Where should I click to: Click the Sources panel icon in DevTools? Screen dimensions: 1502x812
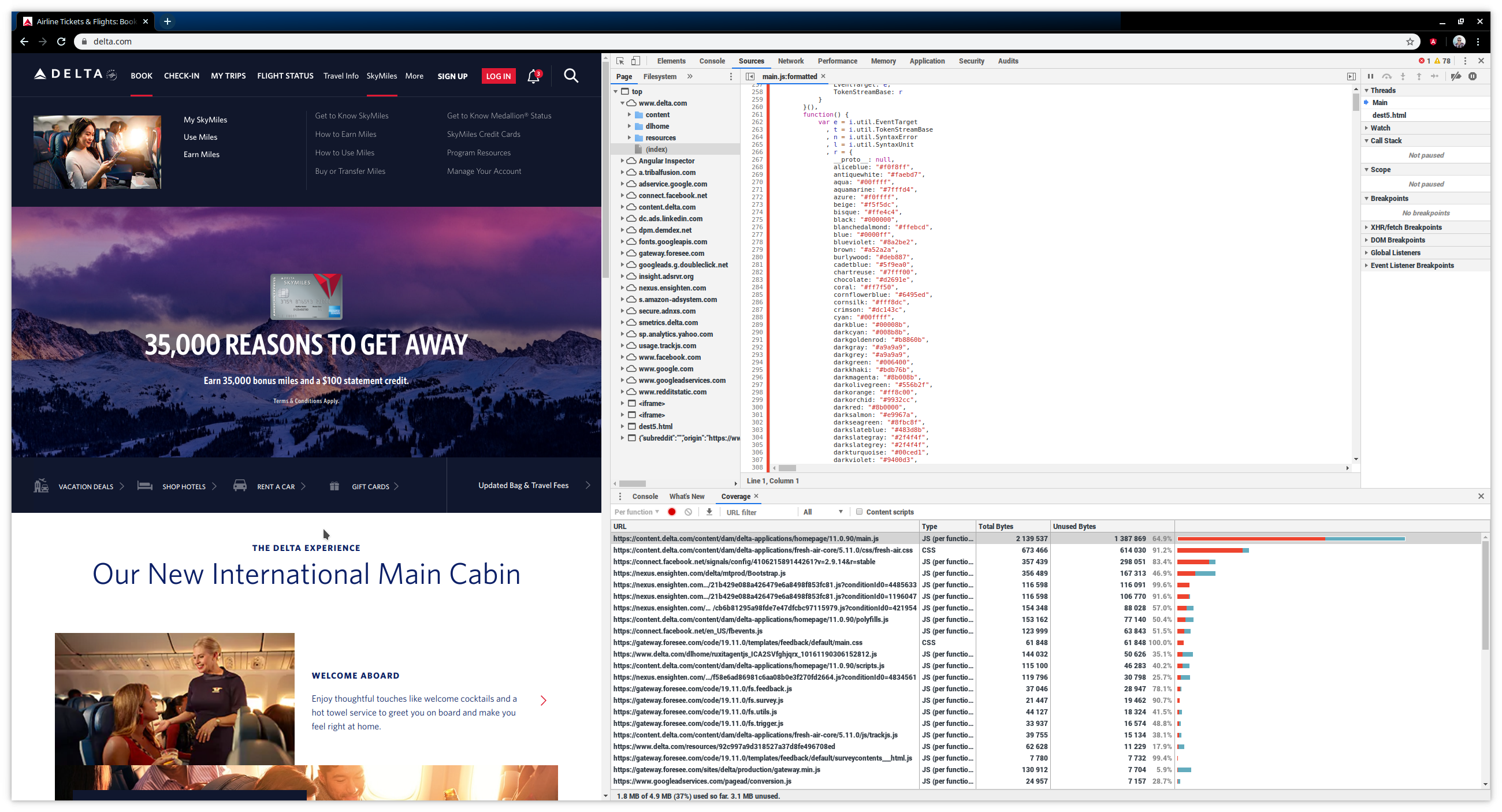tap(750, 61)
